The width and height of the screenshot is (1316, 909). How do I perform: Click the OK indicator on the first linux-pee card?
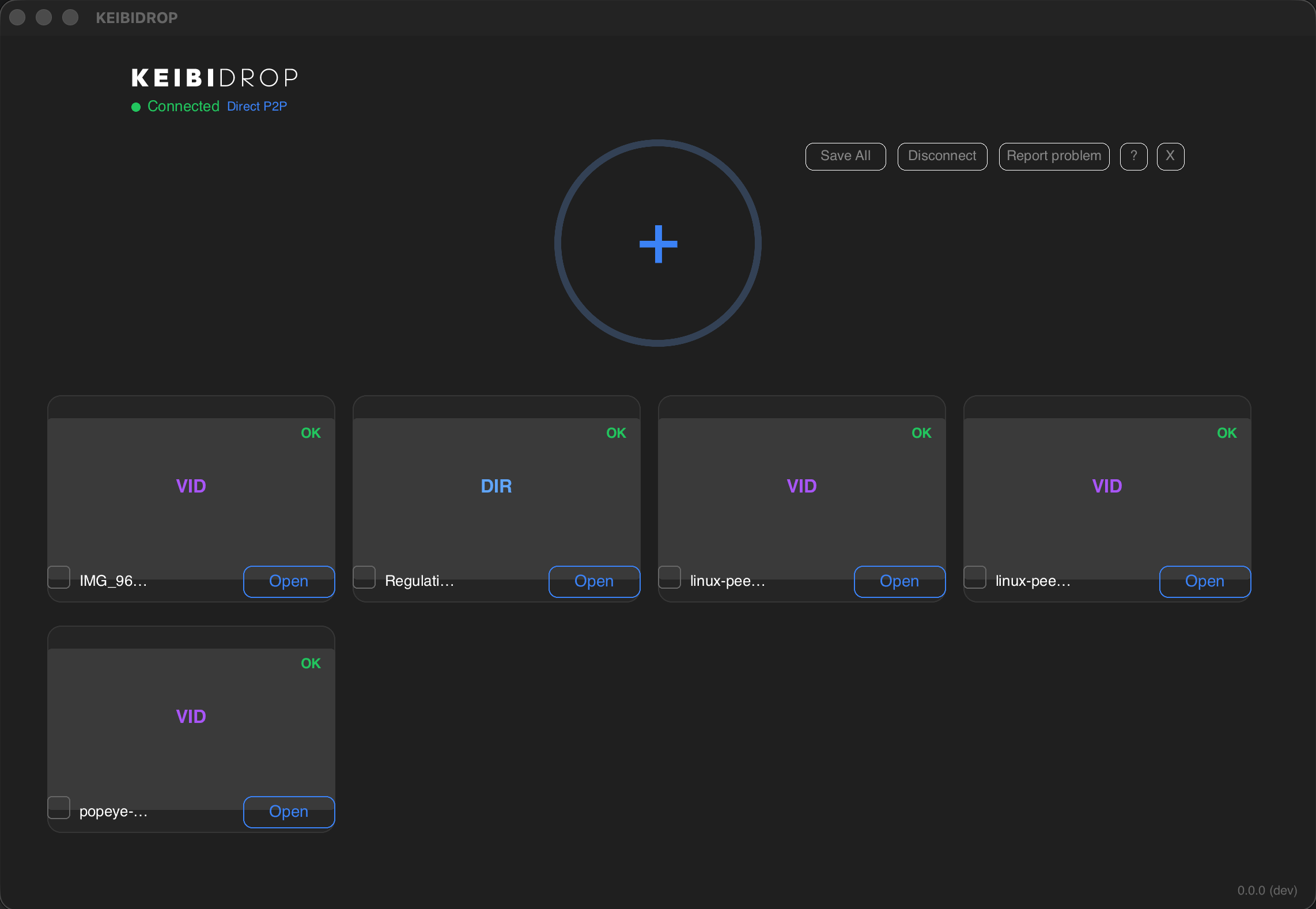click(x=921, y=433)
